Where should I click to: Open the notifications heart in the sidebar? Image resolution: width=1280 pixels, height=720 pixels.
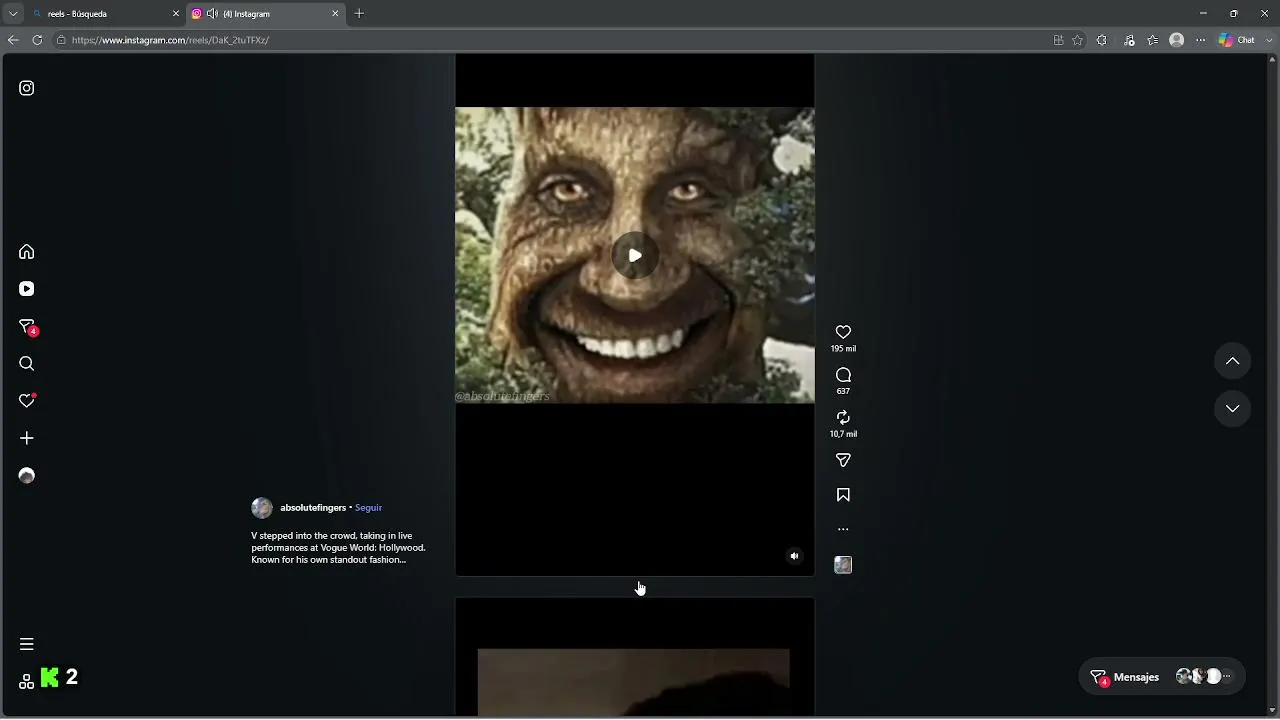click(28, 400)
